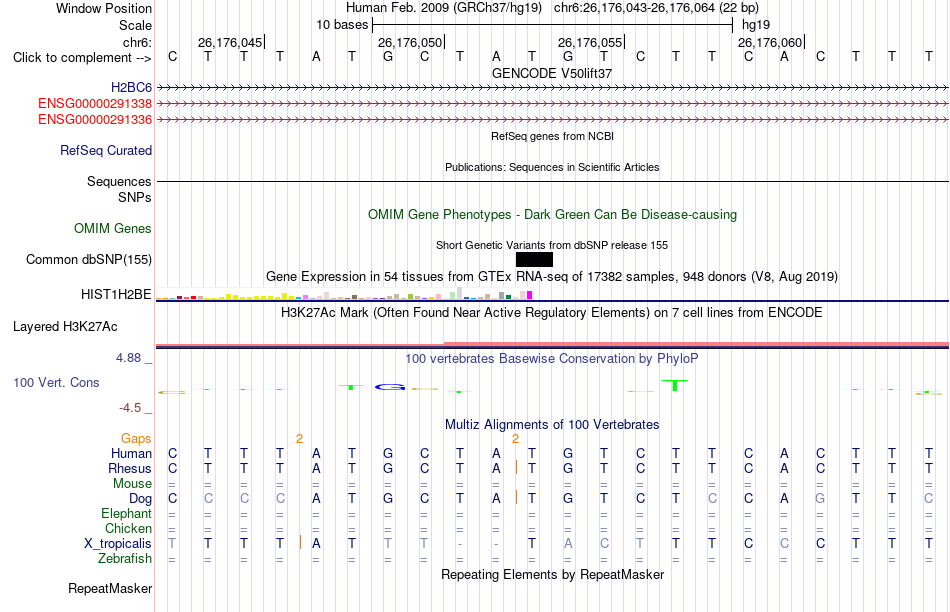Click '100 vertebrates Basewise Conservation by PhyloP' title
The image size is (950, 612).
coord(552,359)
